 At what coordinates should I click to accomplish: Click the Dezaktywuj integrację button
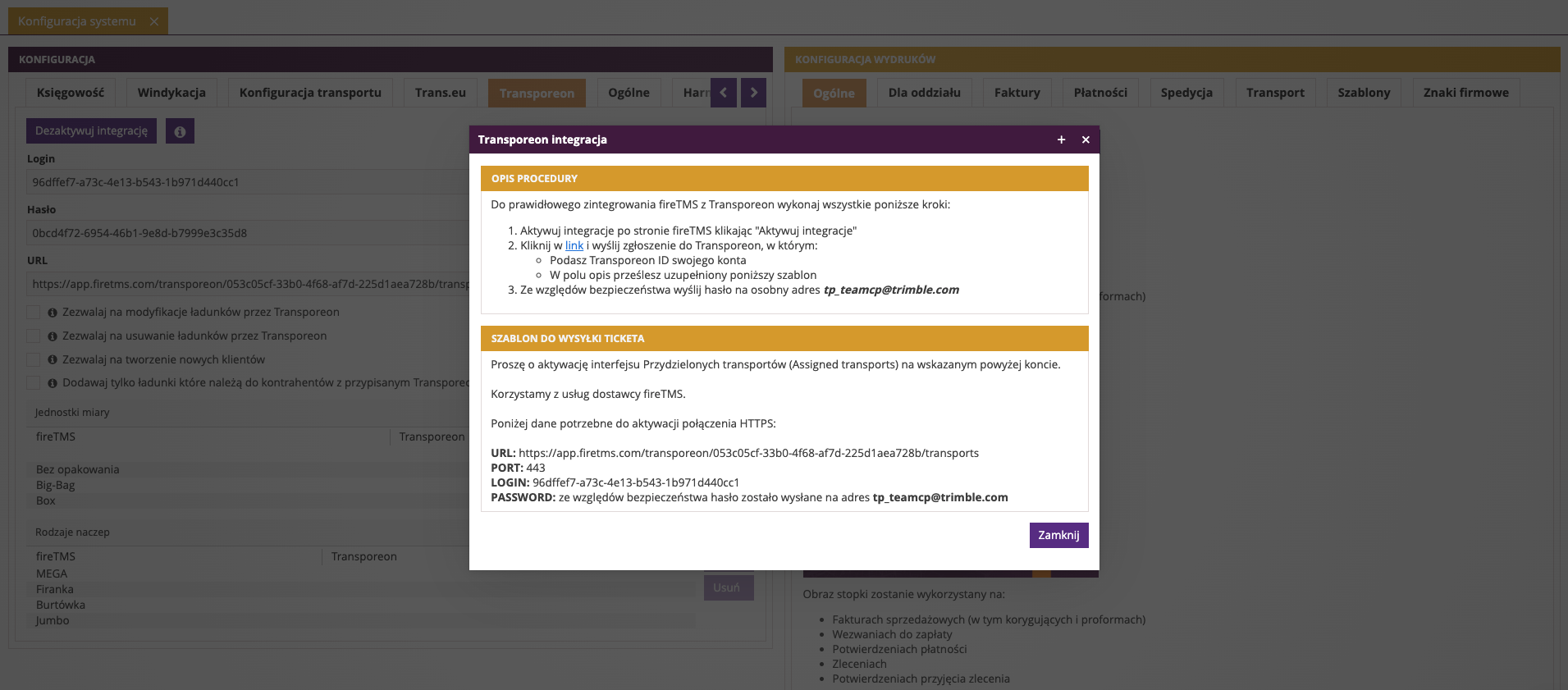coord(91,131)
